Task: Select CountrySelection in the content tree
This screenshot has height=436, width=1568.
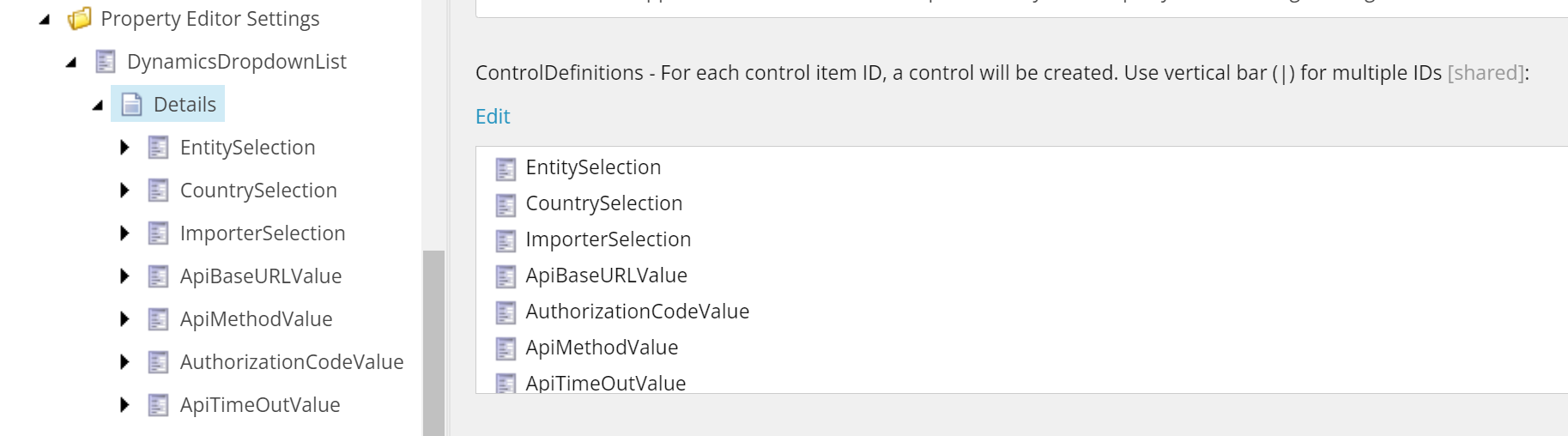Action: (x=258, y=191)
